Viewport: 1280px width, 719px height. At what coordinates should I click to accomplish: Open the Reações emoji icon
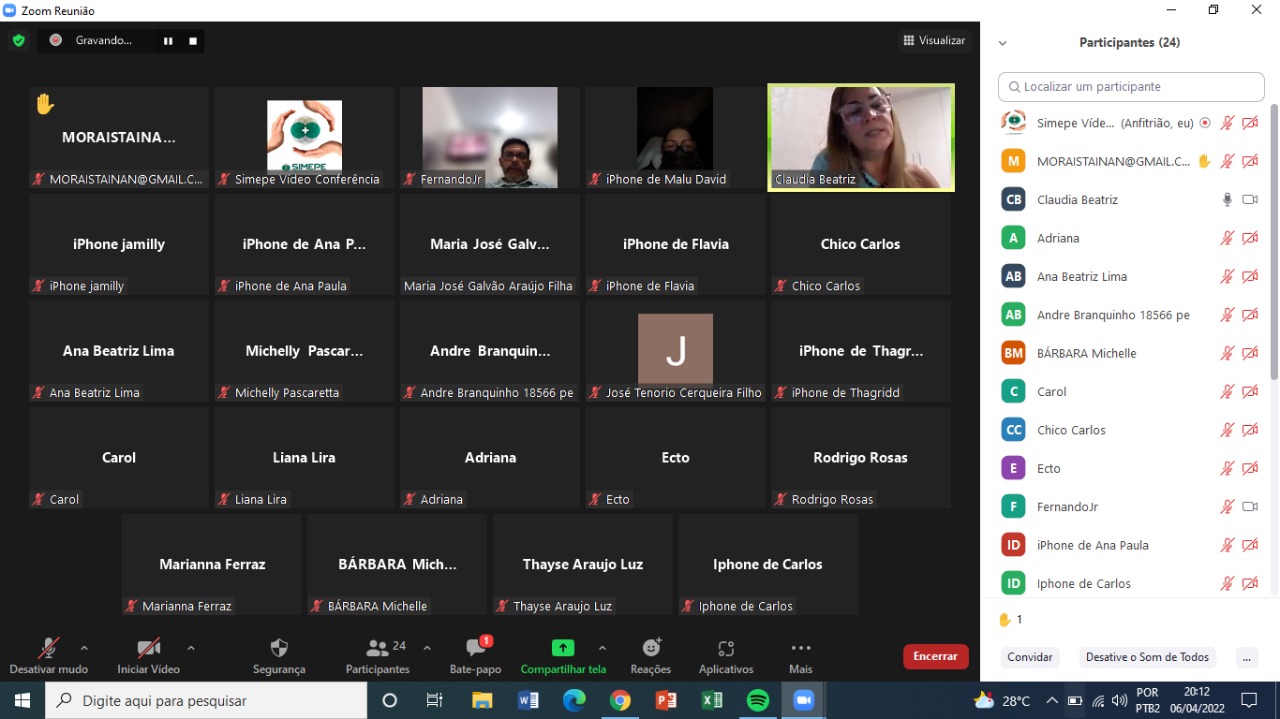tap(651, 649)
